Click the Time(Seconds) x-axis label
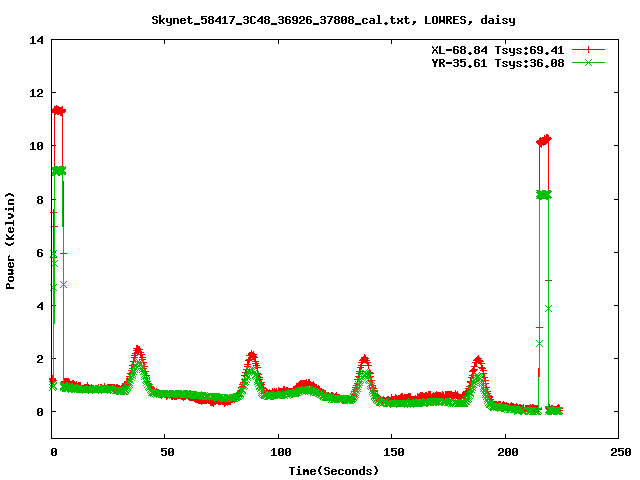This screenshot has height=480, width=640. 334,471
